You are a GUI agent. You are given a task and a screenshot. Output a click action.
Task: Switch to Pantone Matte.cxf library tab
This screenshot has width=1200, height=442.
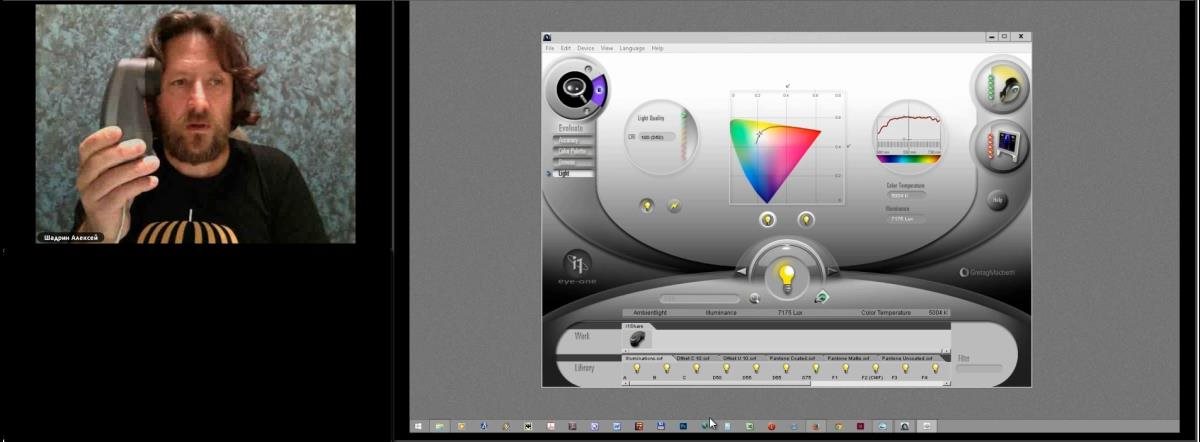[x=851, y=358]
